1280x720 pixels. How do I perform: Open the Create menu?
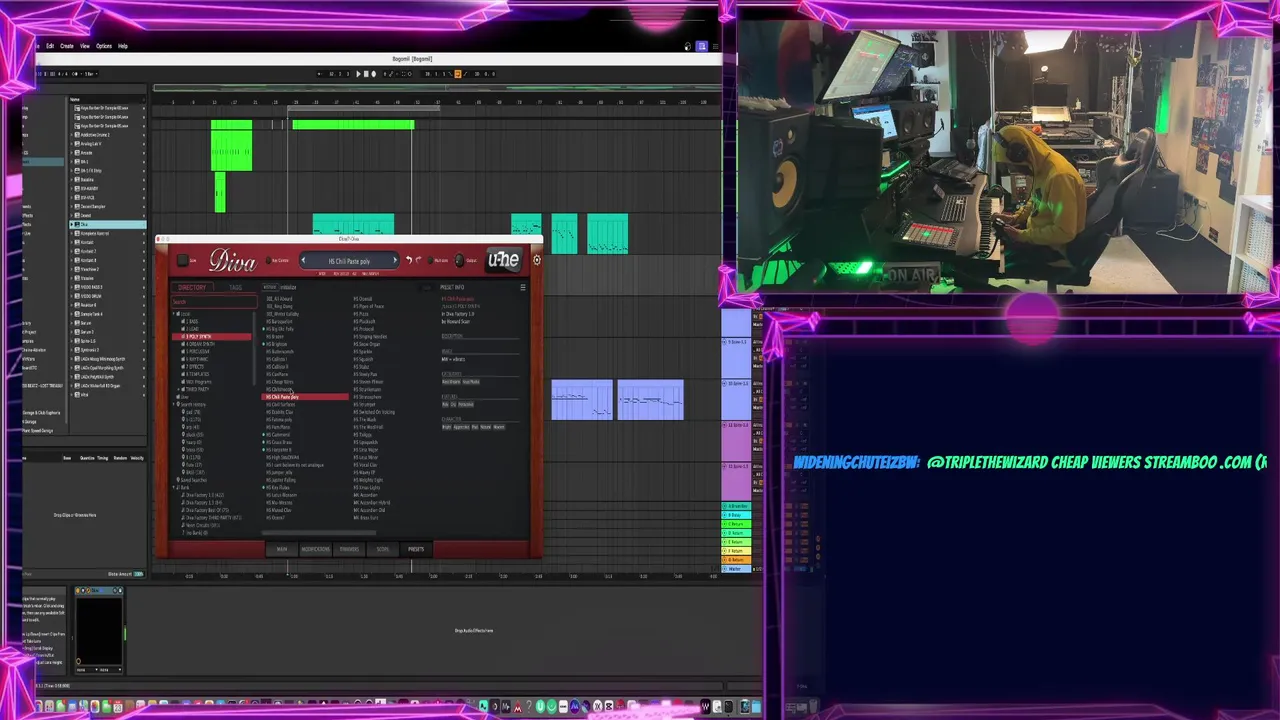pyautogui.click(x=67, y=46)
